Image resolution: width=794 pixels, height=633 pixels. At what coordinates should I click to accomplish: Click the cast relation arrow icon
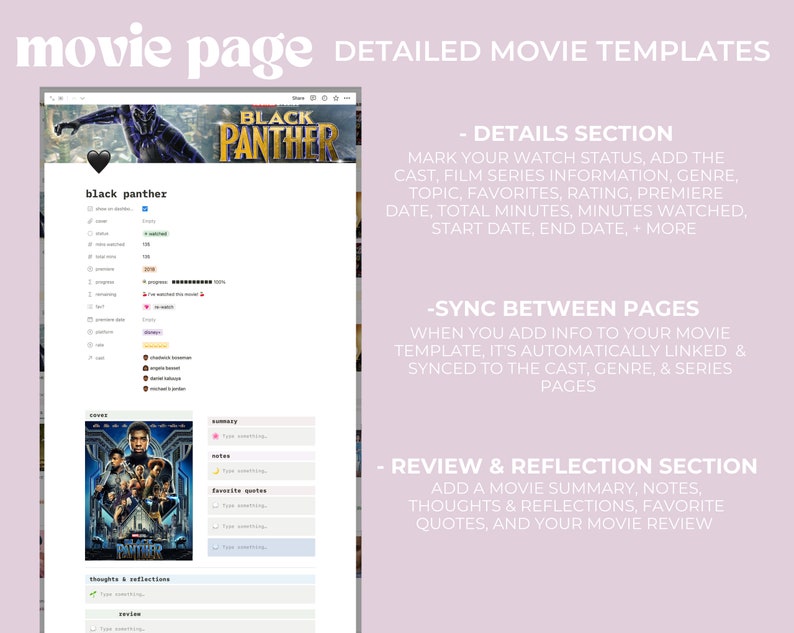tap(90, 358)
